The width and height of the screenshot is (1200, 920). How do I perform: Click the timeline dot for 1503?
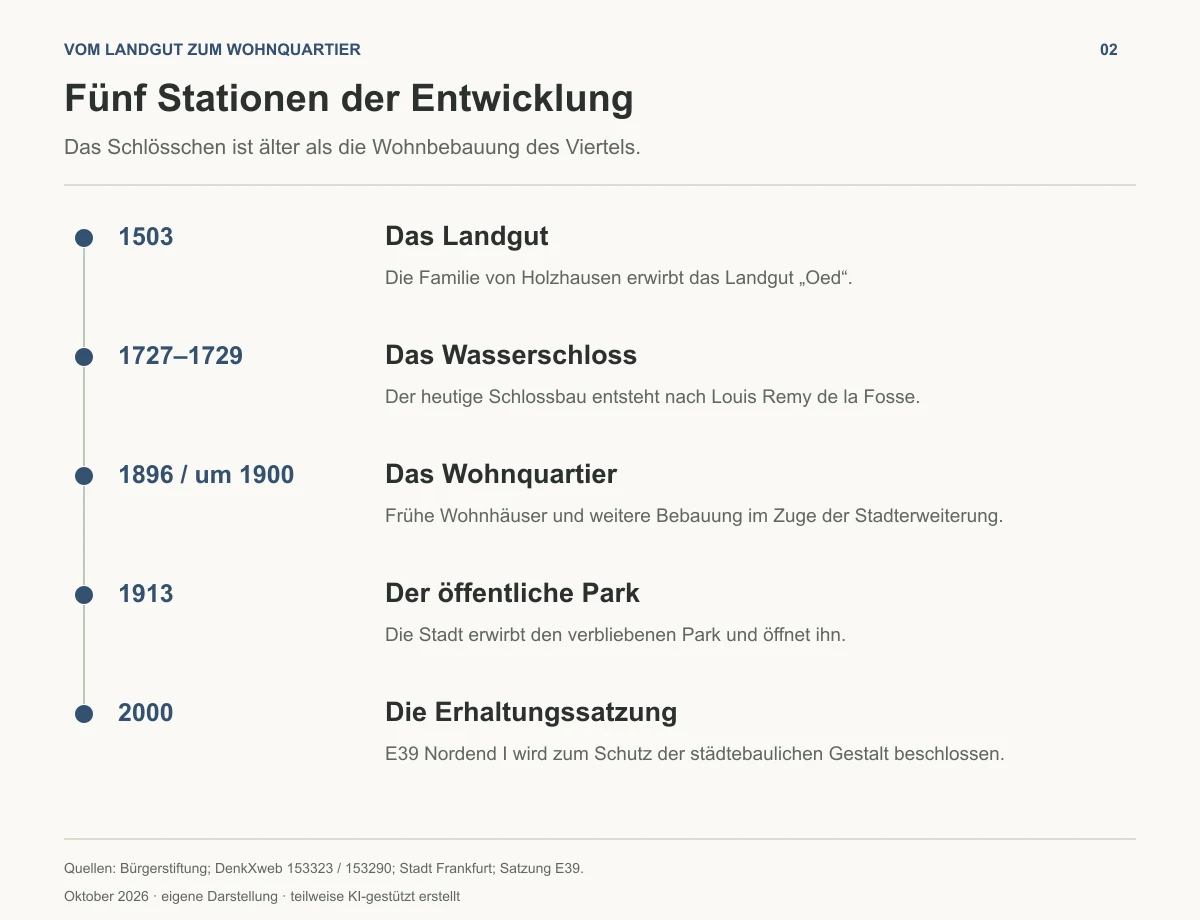(x=84, y=238)
